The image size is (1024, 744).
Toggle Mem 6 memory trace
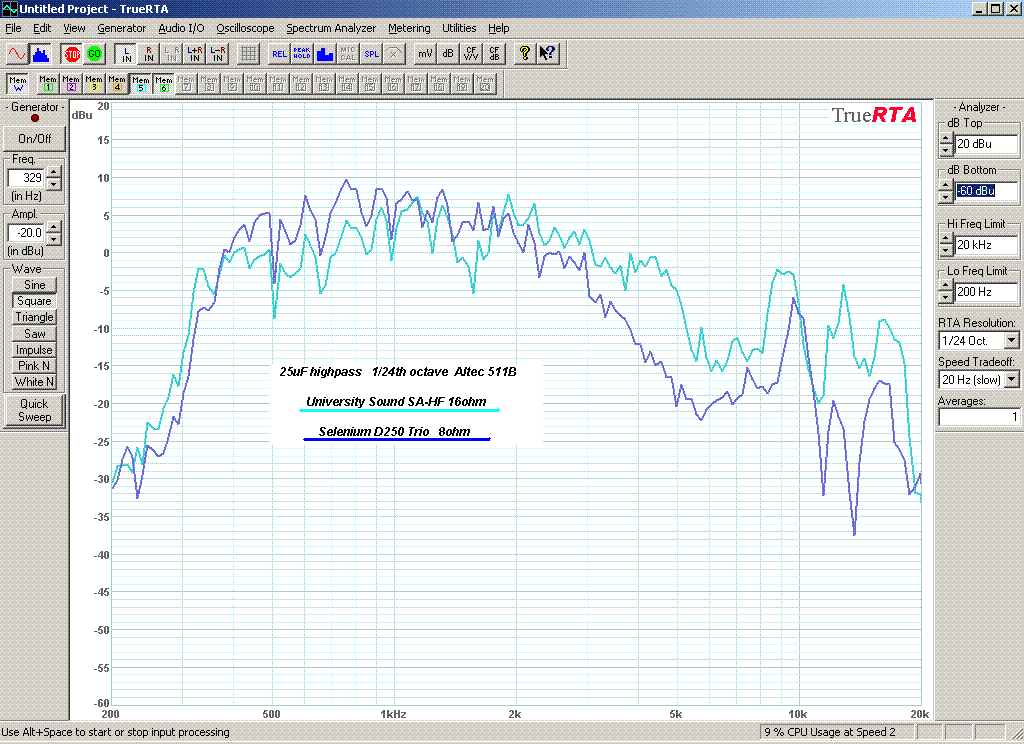pyautogui.click(x=163, y=84)
